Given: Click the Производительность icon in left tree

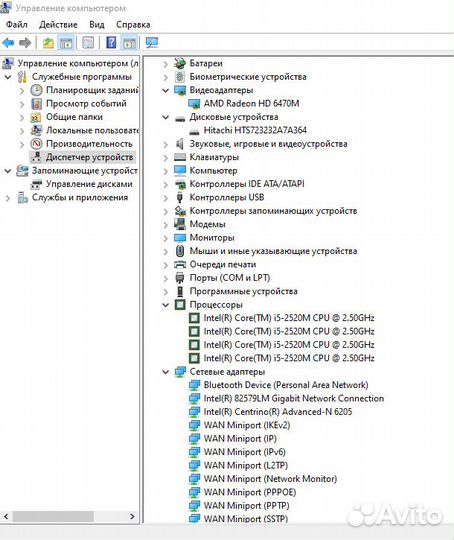Looking at the screenshot, I should point(36,144).
